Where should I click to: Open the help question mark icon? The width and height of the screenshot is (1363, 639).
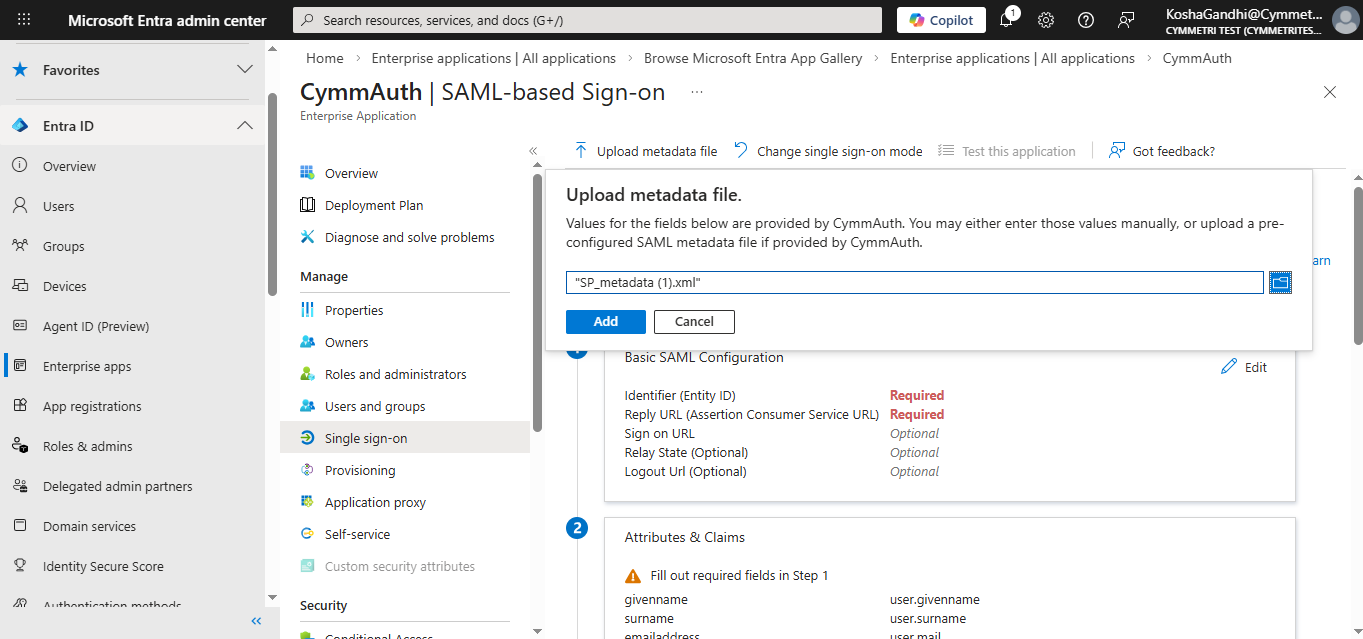coord(1086,20)
